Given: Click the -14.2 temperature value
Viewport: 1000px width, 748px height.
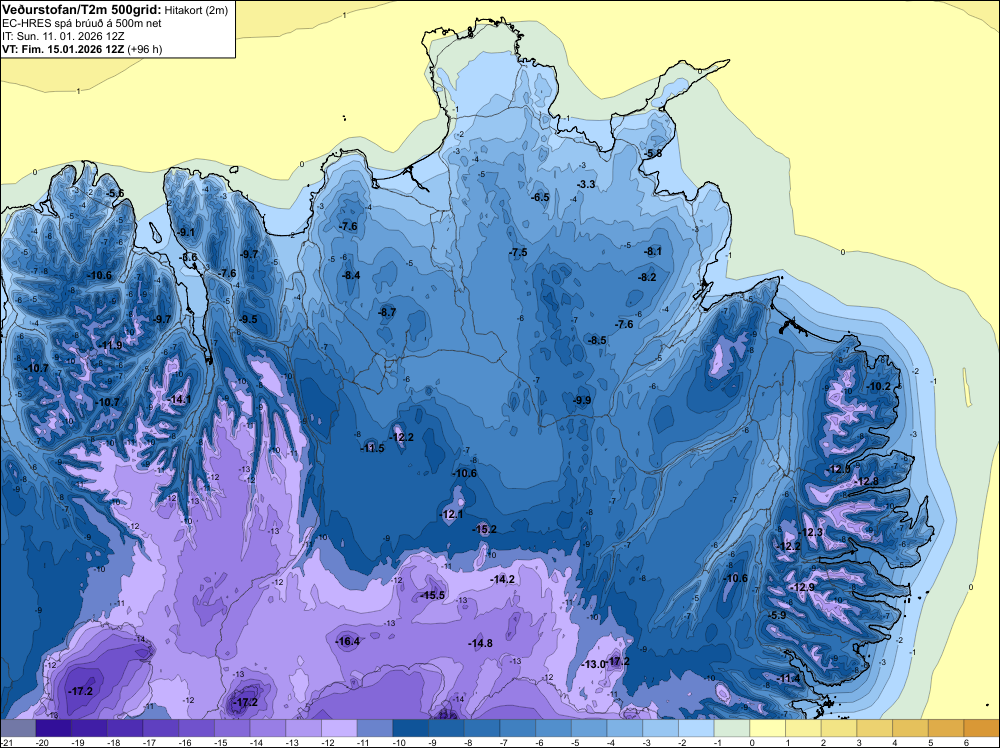Looking at the screenshot, I should tap(503, 579).
